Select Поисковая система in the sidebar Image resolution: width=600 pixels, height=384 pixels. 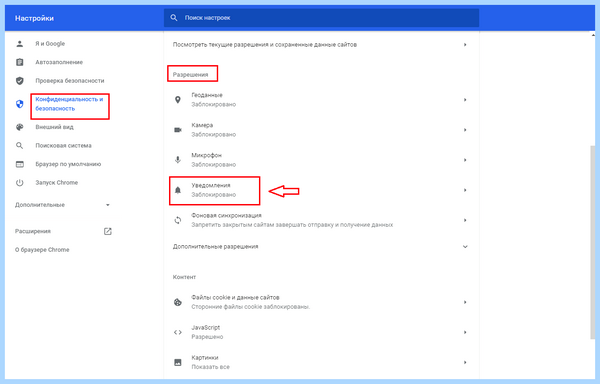[x=64, y=146]
